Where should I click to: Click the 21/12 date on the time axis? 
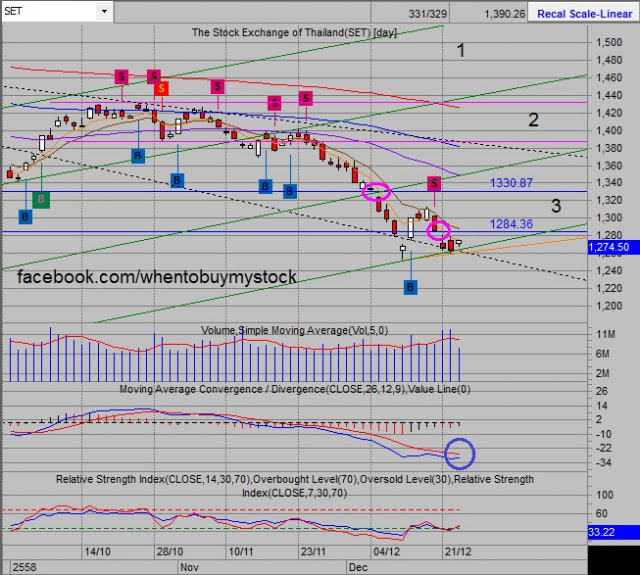[458, 552]
